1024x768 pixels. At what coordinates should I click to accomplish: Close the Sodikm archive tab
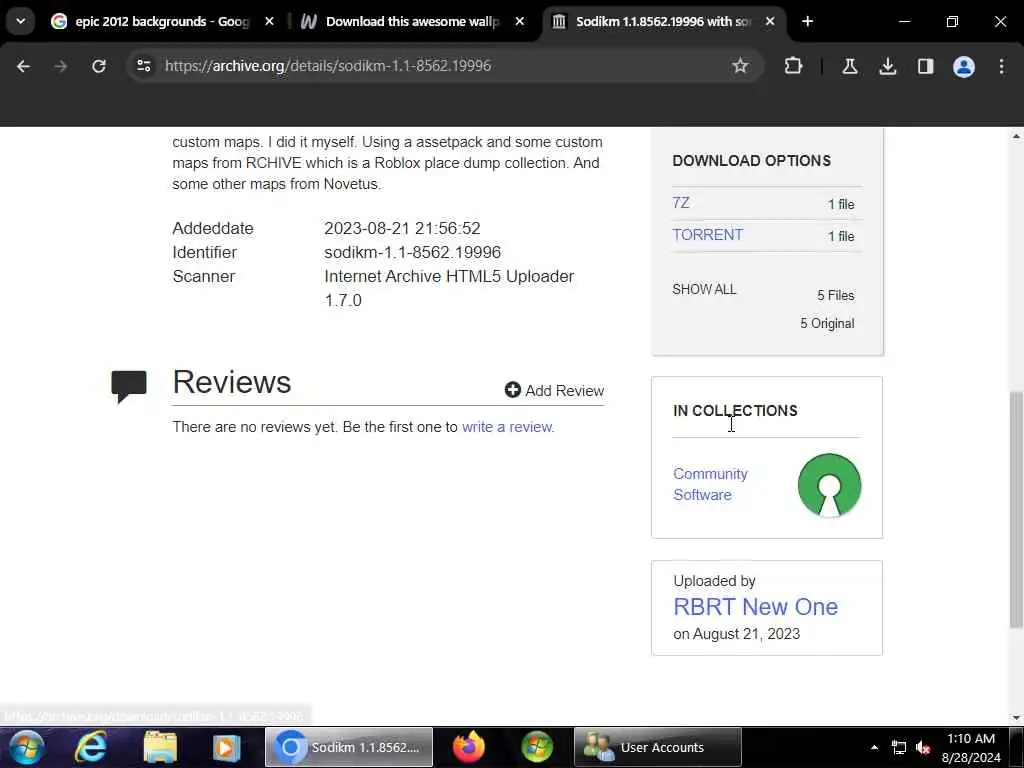[x=770, y=22]
